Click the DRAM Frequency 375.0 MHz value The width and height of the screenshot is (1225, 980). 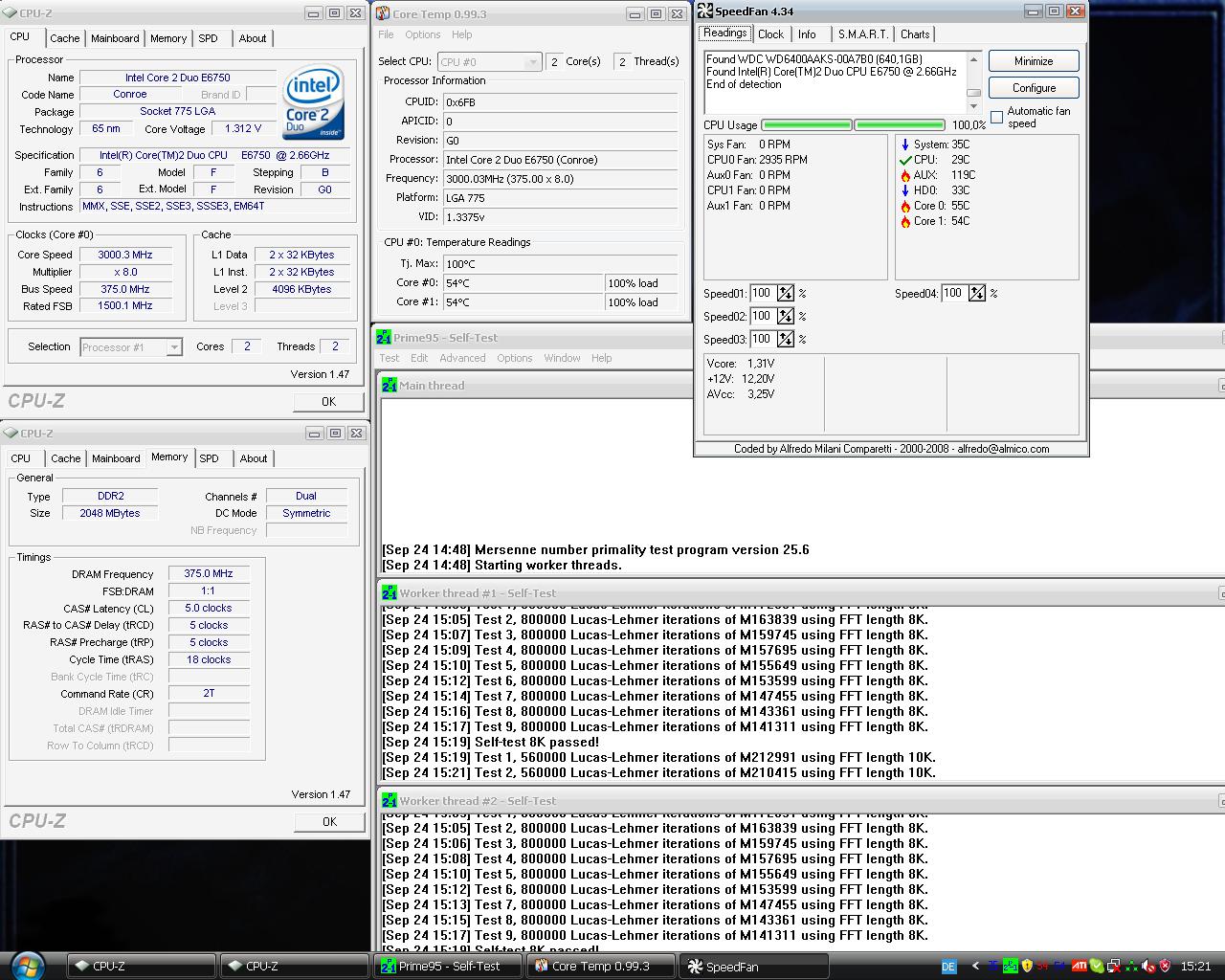(209, 573)
